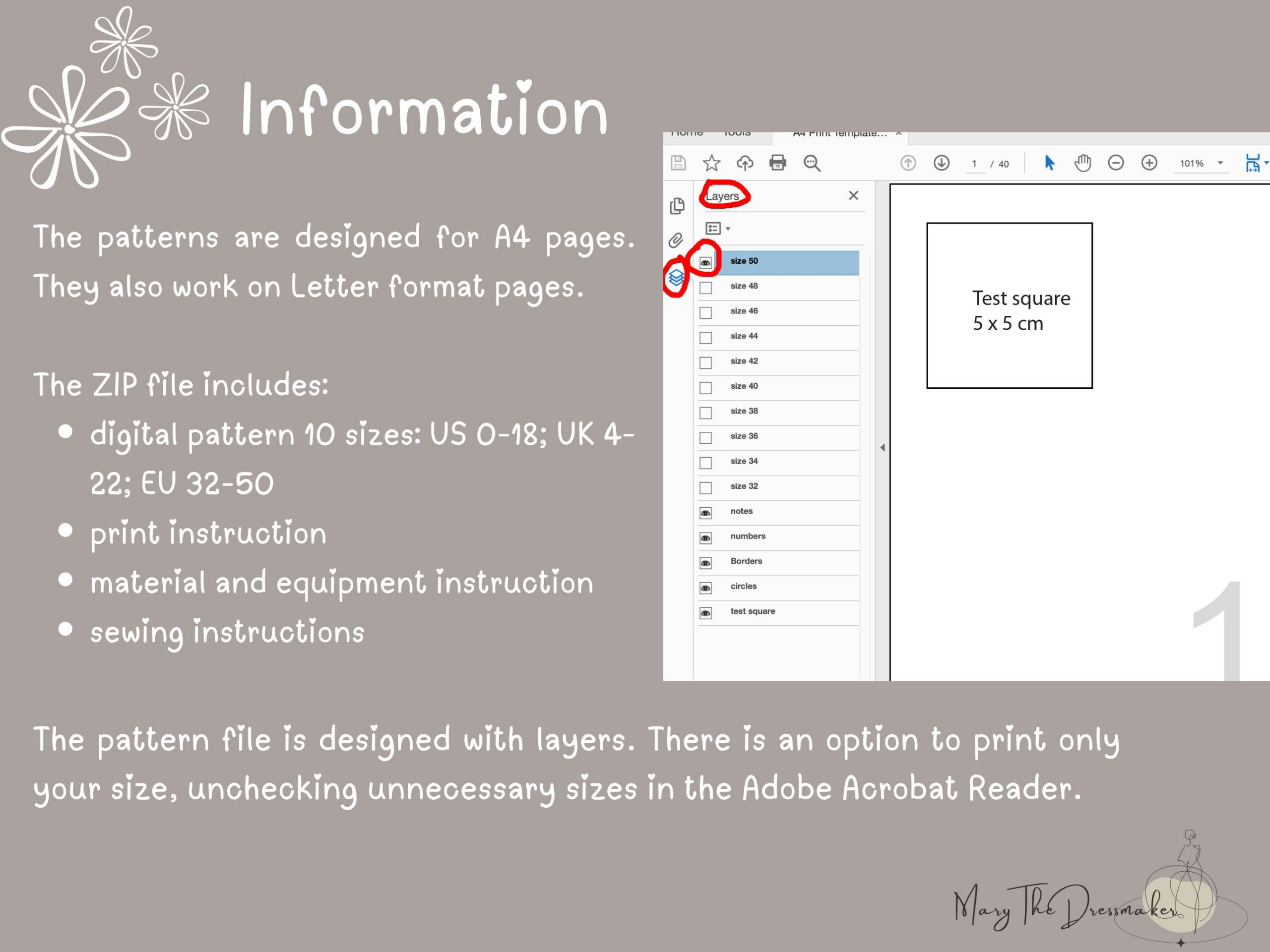1270x952 pixels.
Task: Show the size 36 layer
Action: click(705, 438)
